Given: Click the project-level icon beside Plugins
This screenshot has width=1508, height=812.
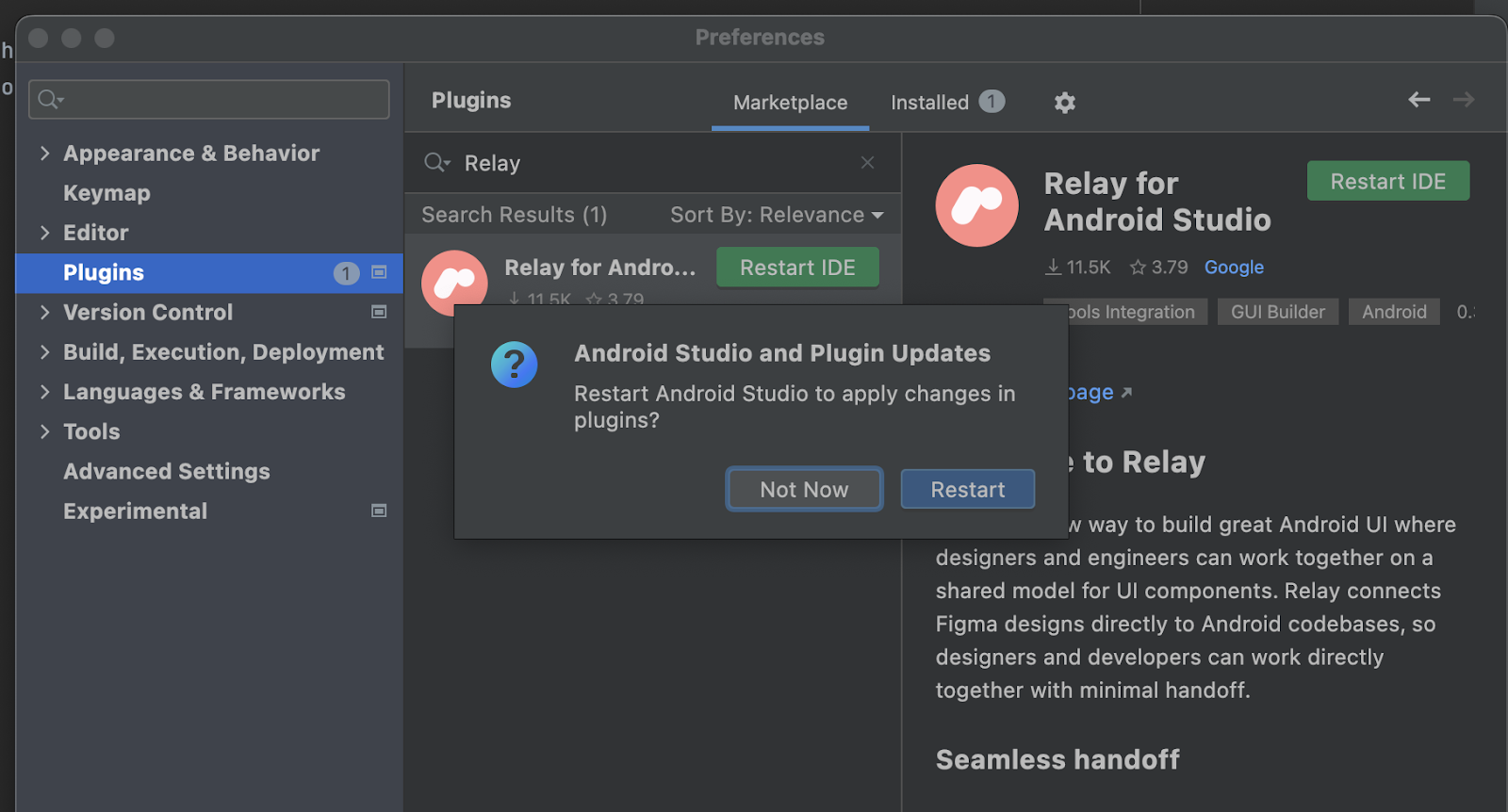Looking at the screenshot, I should click(379, 272).
